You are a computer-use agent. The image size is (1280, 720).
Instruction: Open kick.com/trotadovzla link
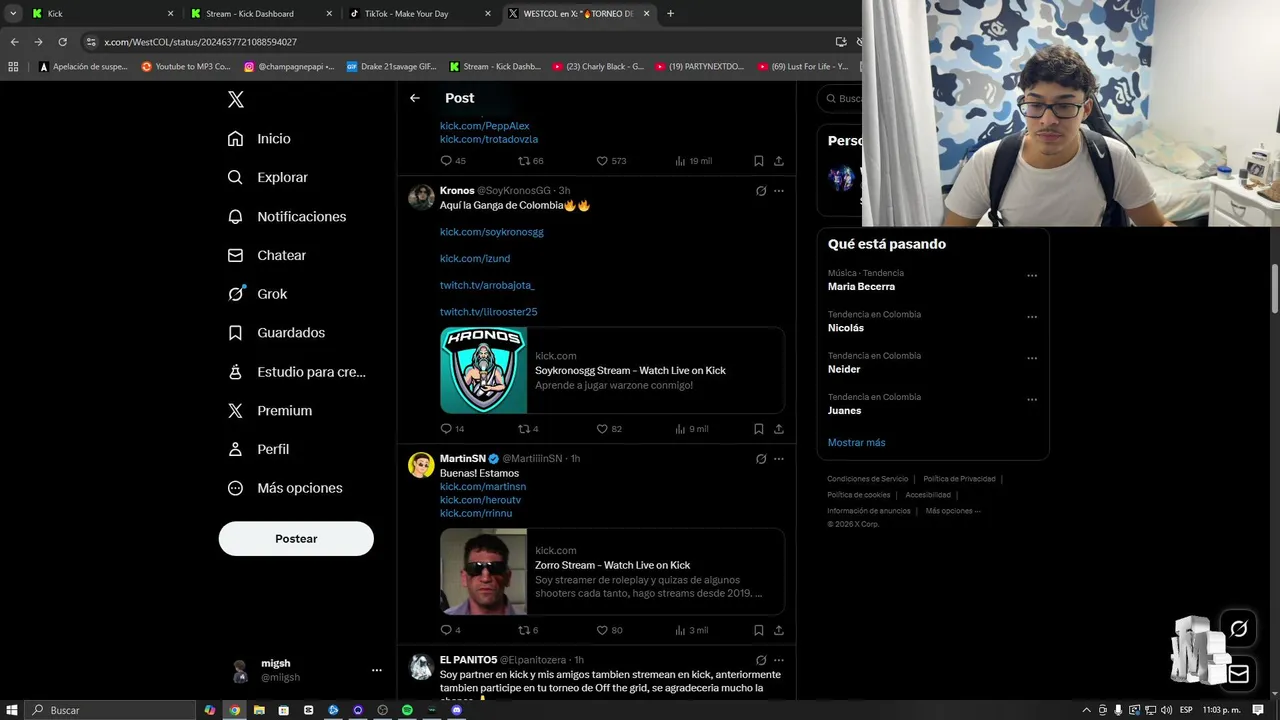pyautogui.click(x=489, y=140)
